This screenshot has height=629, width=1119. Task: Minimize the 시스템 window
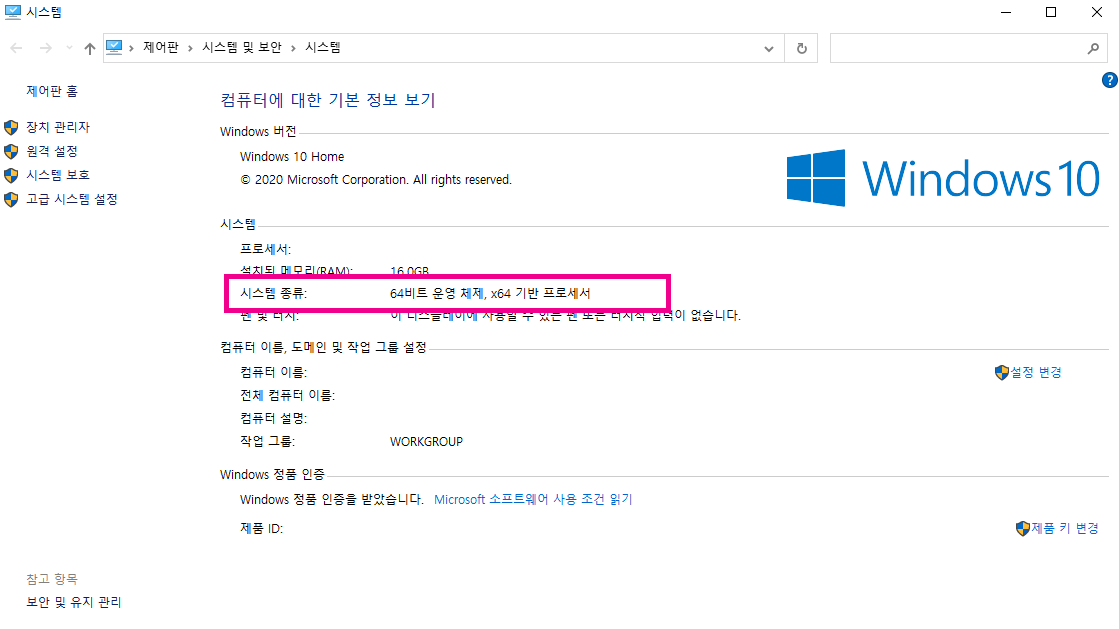tap(1006, 12)
